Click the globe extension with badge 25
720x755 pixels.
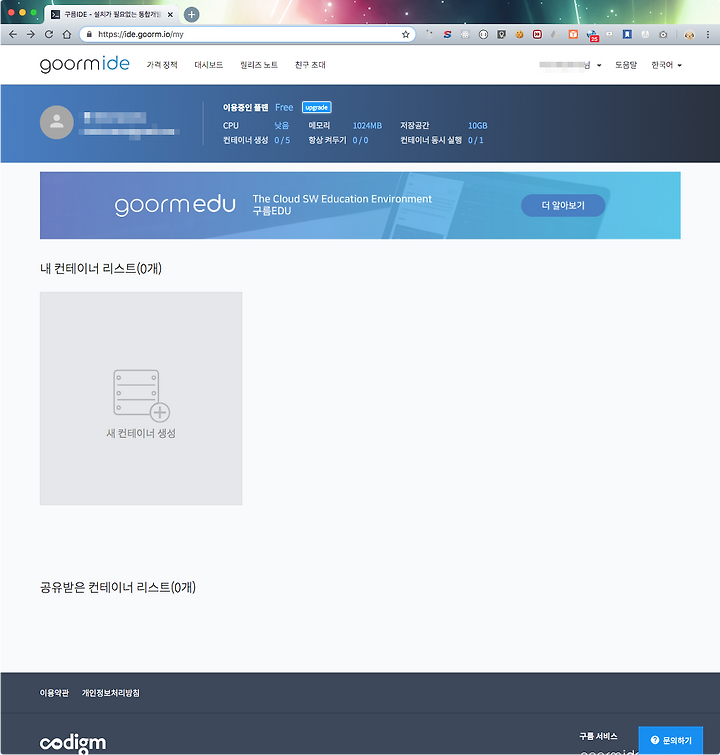click(x=592, y=35)
